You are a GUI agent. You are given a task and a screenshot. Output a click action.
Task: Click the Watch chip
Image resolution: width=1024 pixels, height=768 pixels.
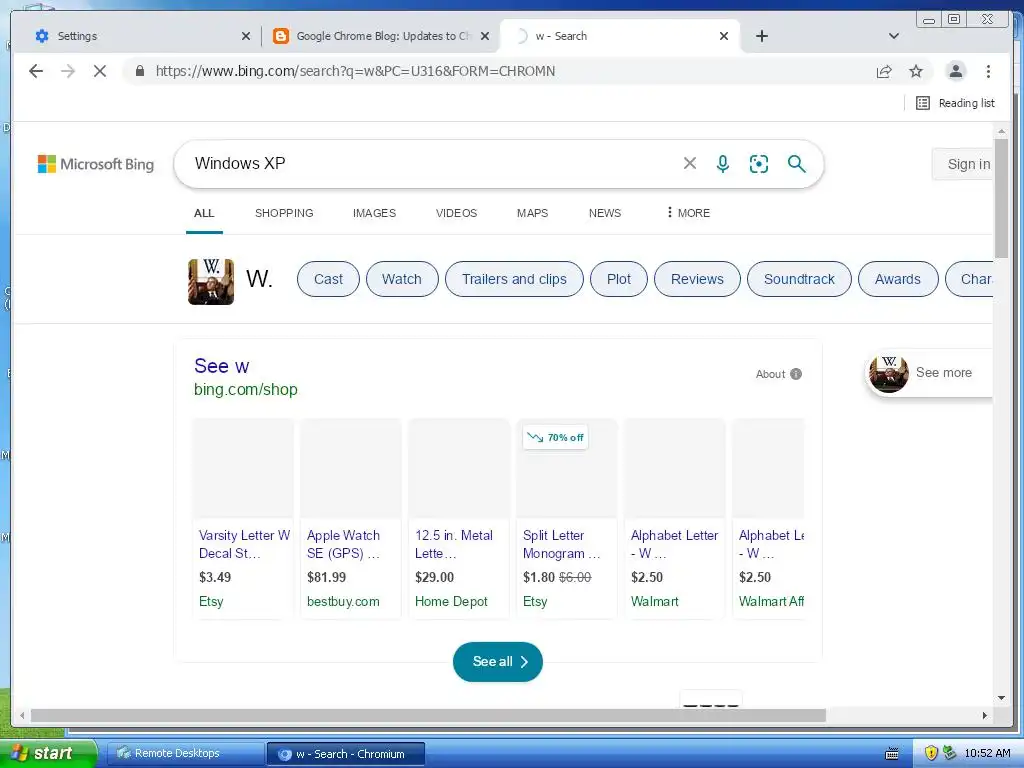coord(402,279)
